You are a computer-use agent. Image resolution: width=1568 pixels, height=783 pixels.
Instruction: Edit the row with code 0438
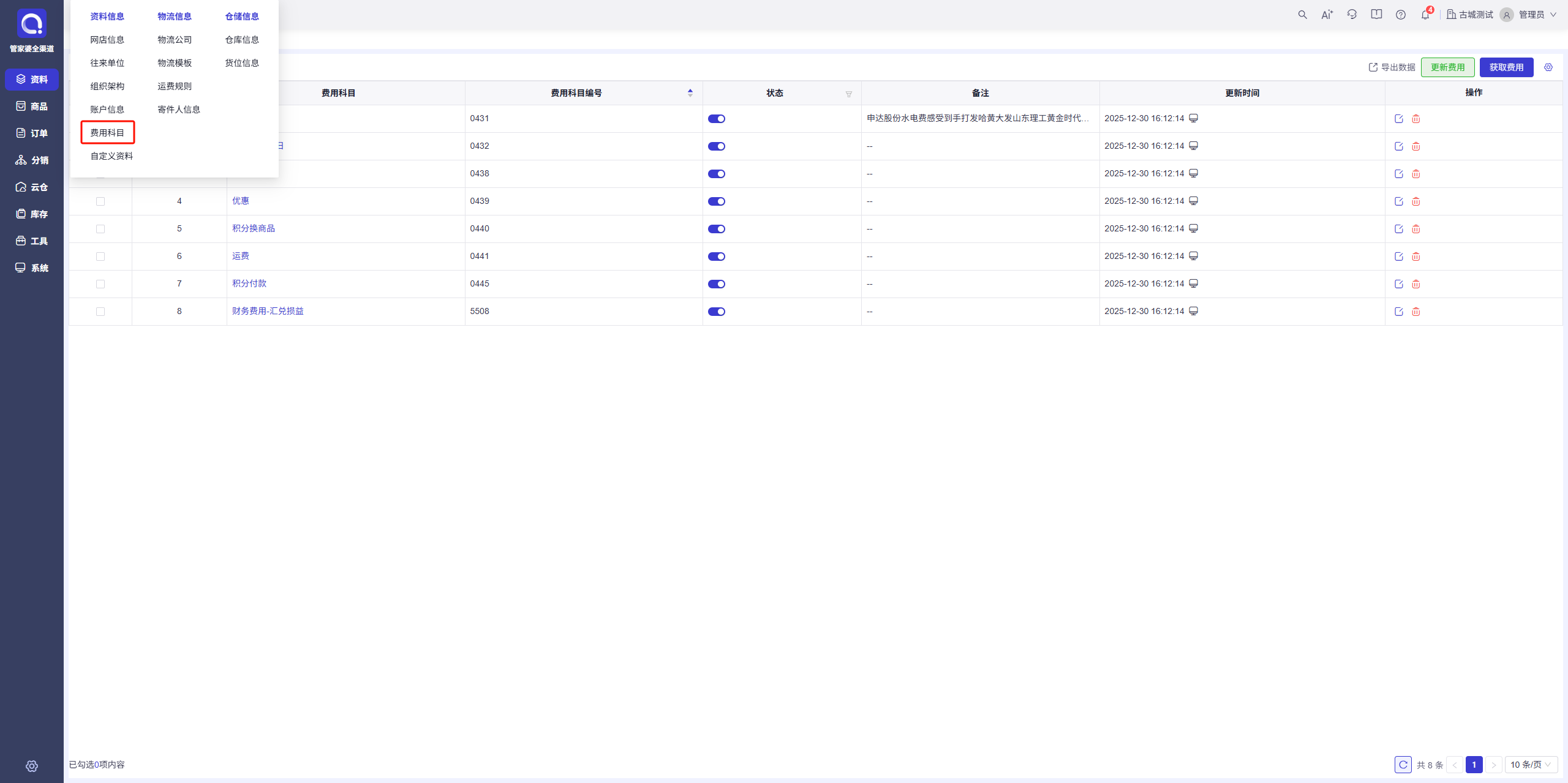tap(1399, 174)
